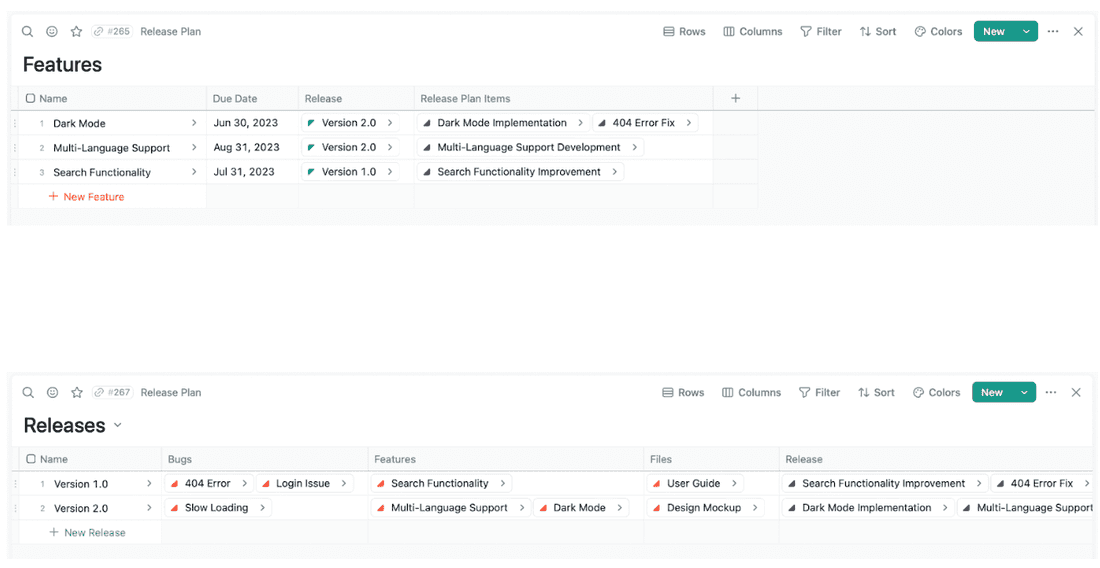Viewport: 1100px width, 568px height.
Task: Click the #265 link ID badge
Action: [112, 32]
